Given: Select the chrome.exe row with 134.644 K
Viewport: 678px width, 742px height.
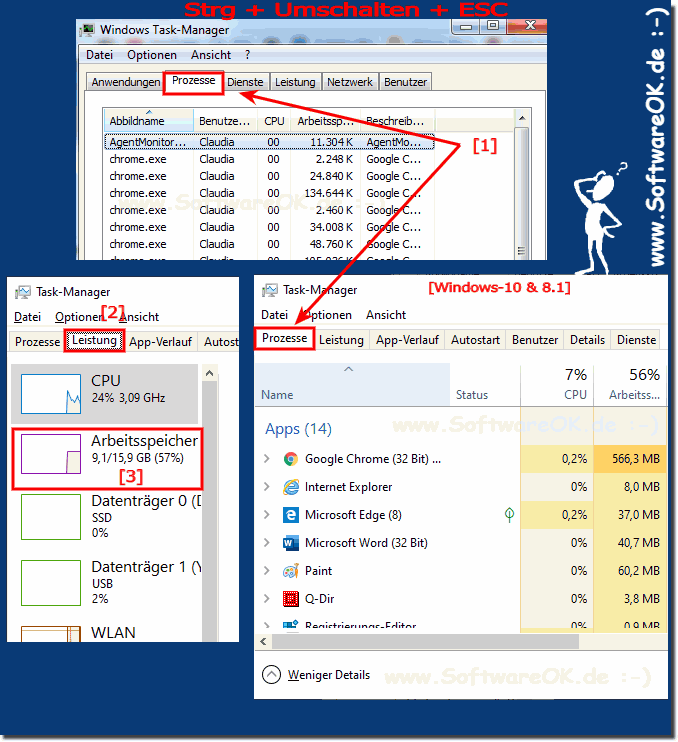Looking at the screenshot, I should tap(269, 193).
